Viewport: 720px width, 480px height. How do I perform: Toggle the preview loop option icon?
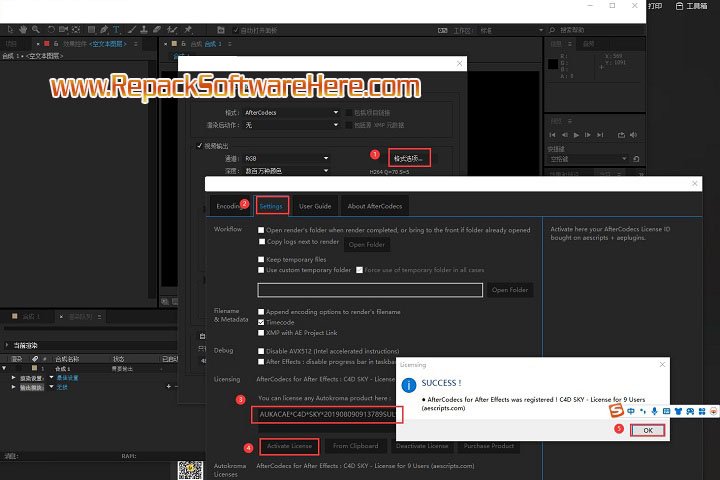(x=621, y=135)
